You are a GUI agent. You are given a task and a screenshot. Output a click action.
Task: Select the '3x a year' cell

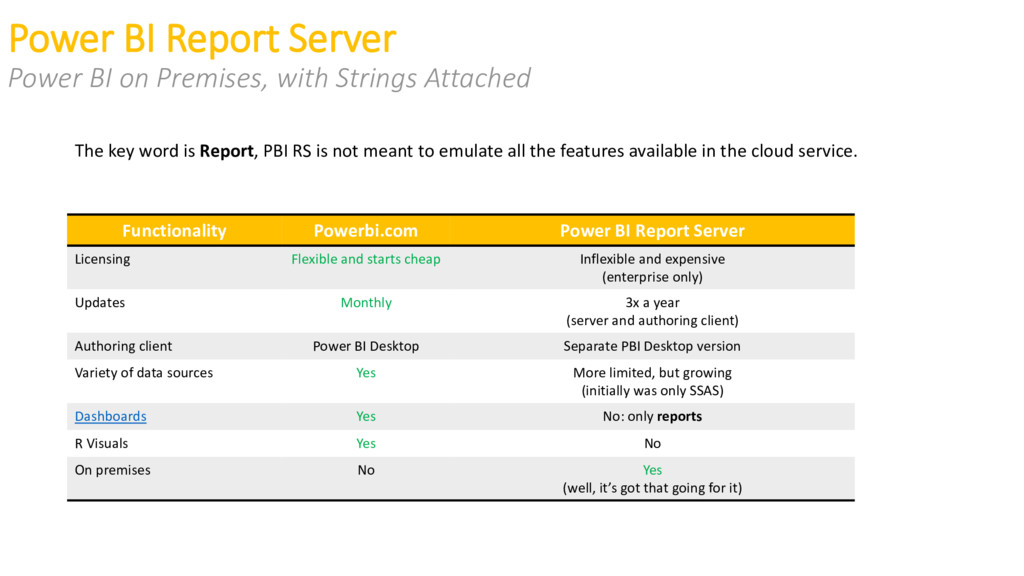652,303
